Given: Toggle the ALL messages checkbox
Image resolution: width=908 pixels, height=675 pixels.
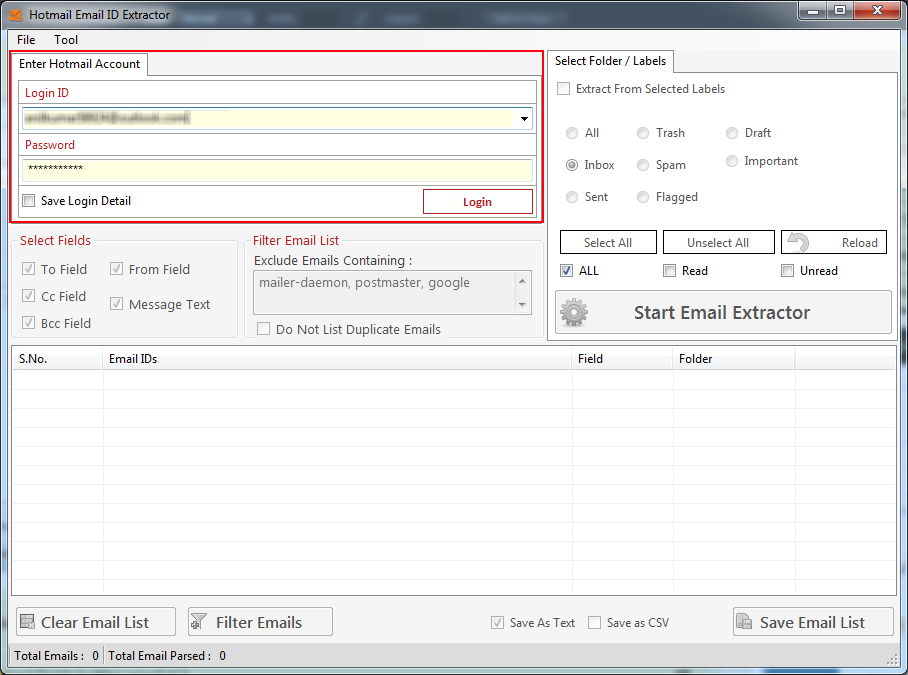Looking at the screenshot, I should pos(566,270).
